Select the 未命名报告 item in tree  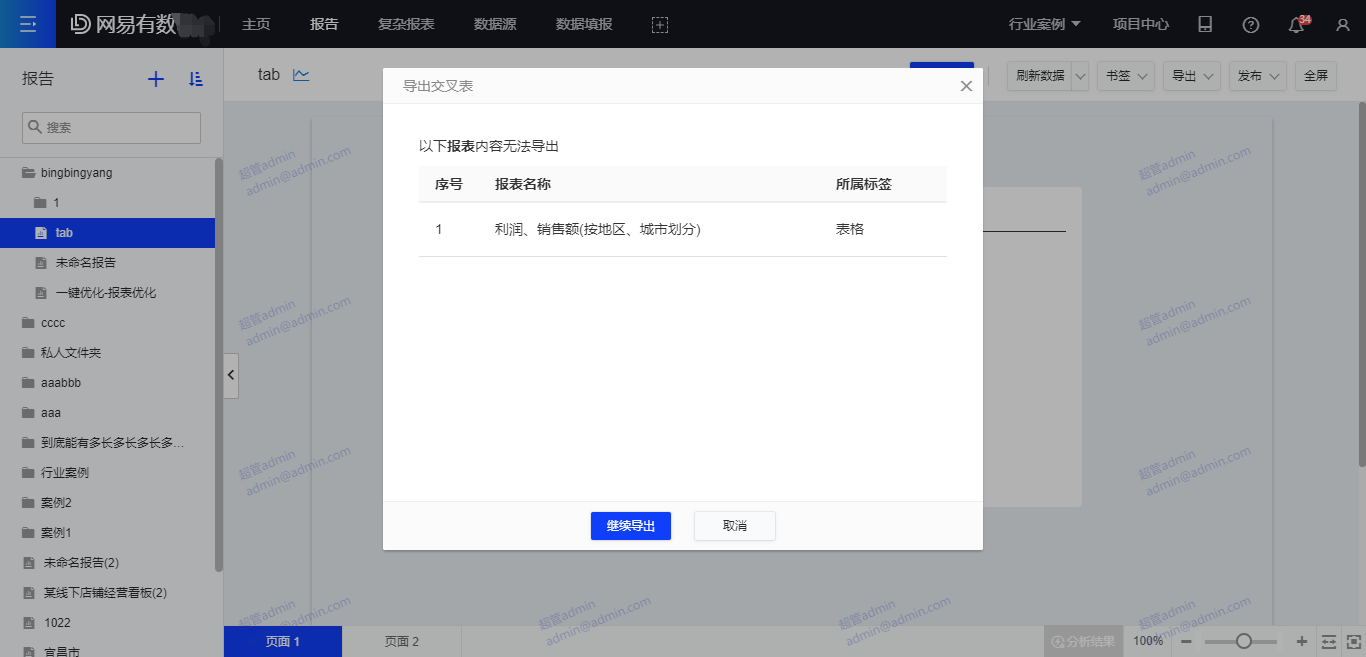point(86,263)
